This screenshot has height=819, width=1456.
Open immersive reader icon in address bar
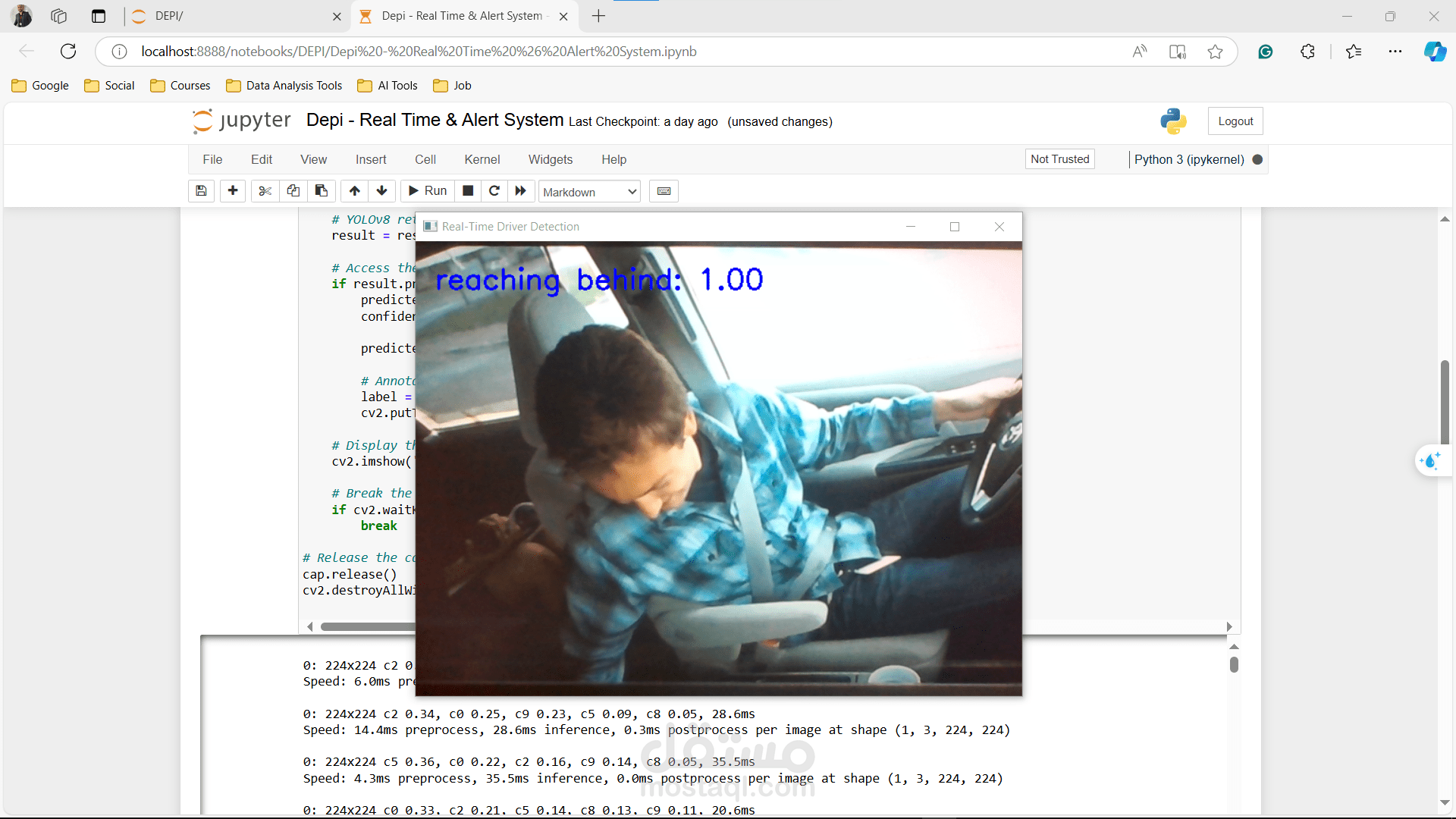[x=1178, y=52]
